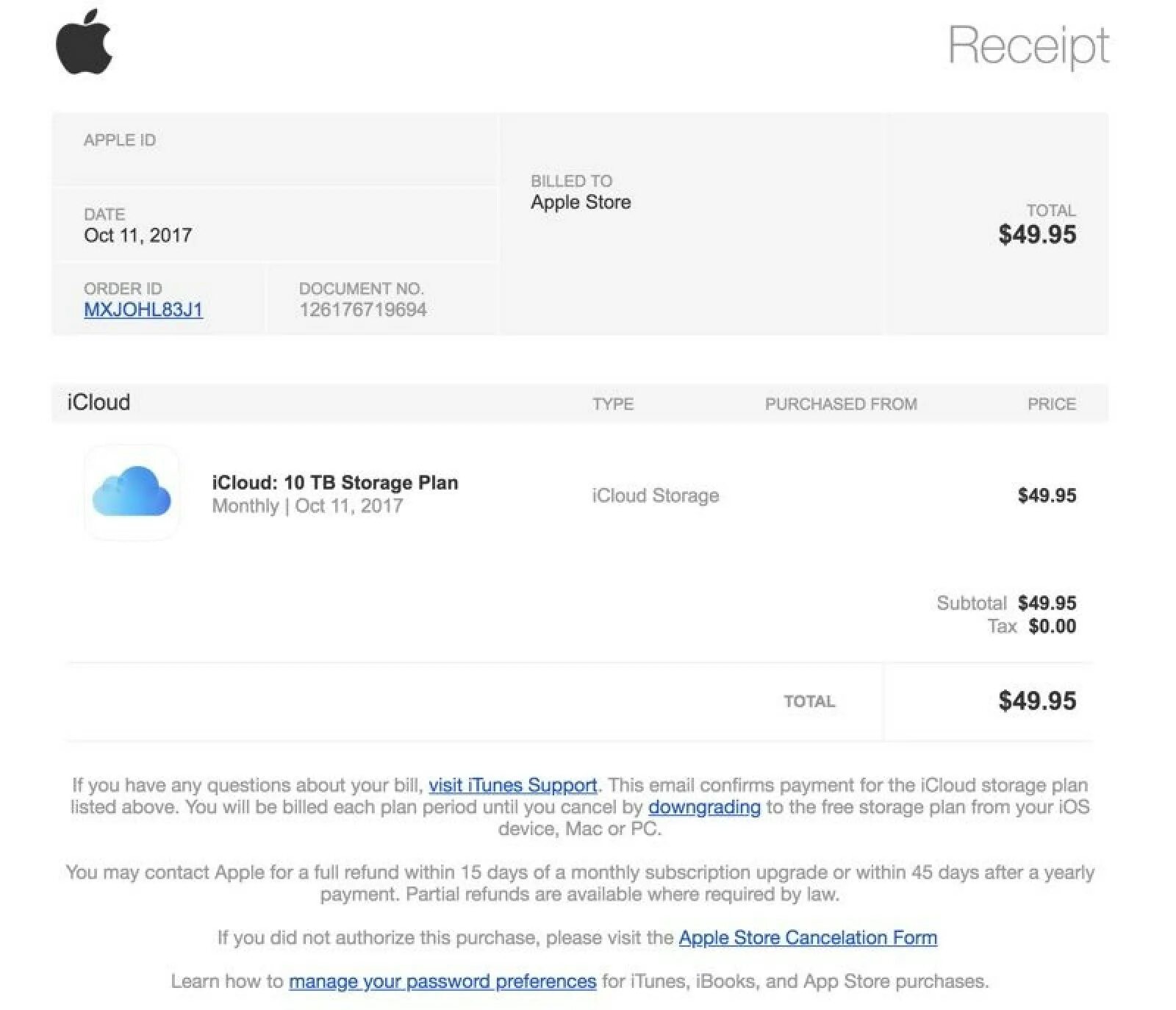
Task: Click the iCloud: 10 TB Storage Plan title
Action: tap(335, 483)
